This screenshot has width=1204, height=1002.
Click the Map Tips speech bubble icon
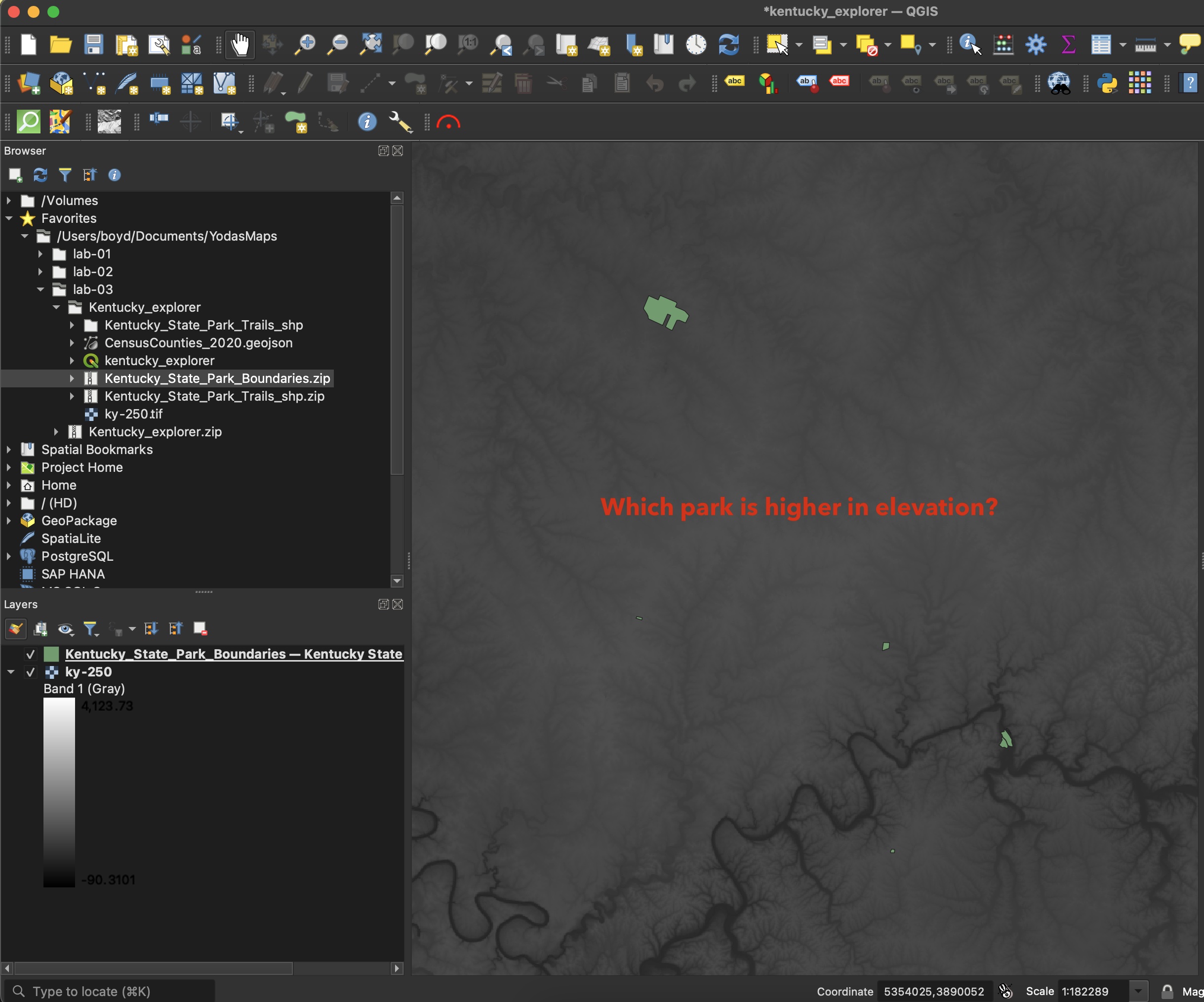click(1190, 44)
